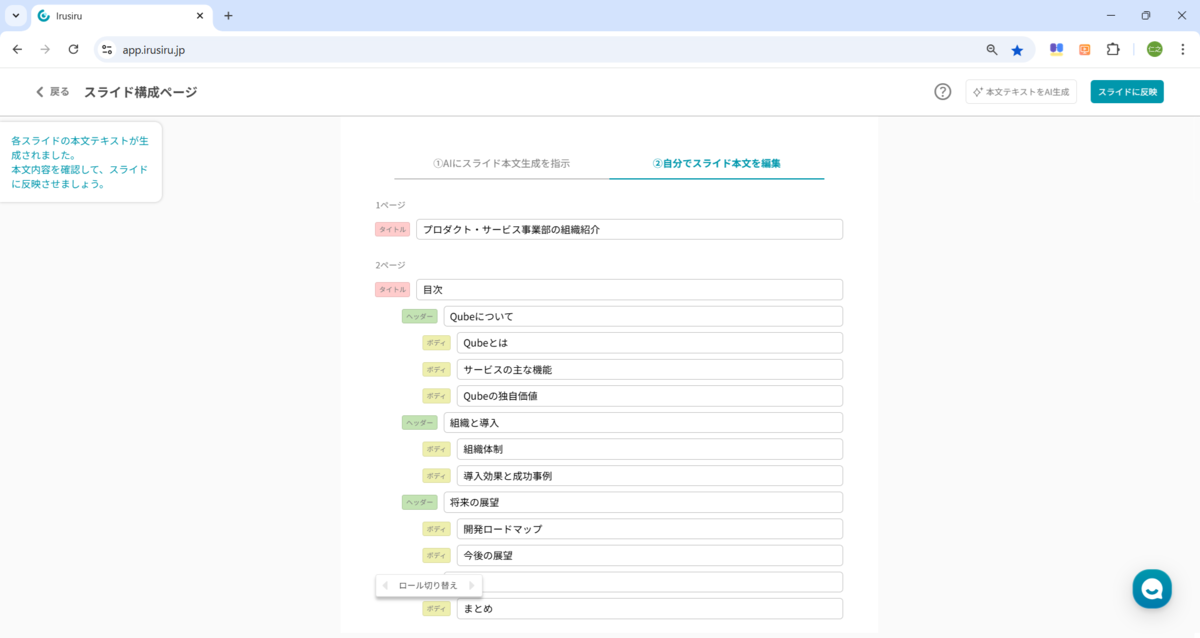Image resolution: width=1200 pixels, height=638 pixels.
Task: Click the blue-purple extension icon in the toolbar
Action: 1056,49
